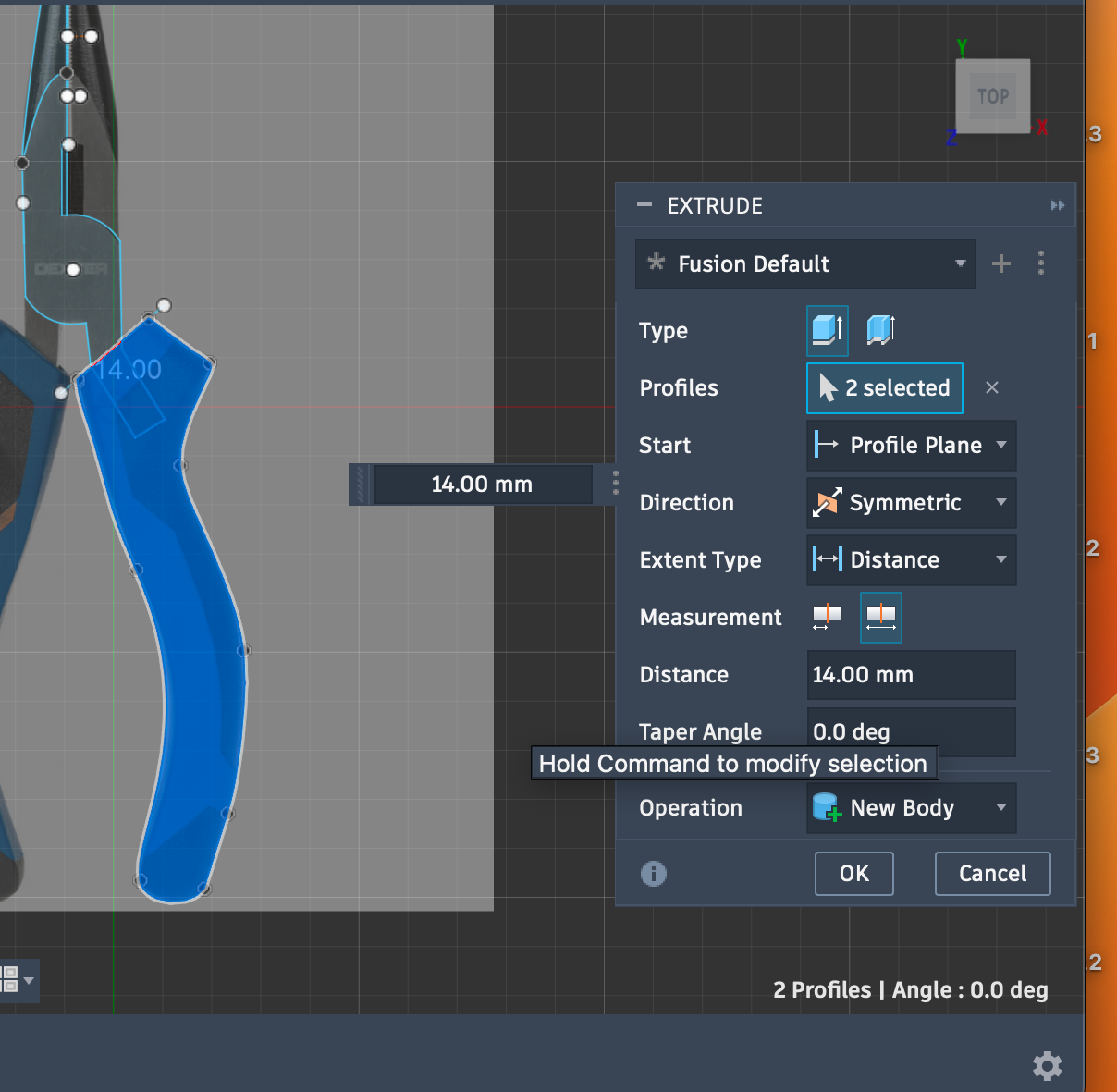Click the 2 selected Profiles selector
The image size is (1117, 1092).
point(885,388)
